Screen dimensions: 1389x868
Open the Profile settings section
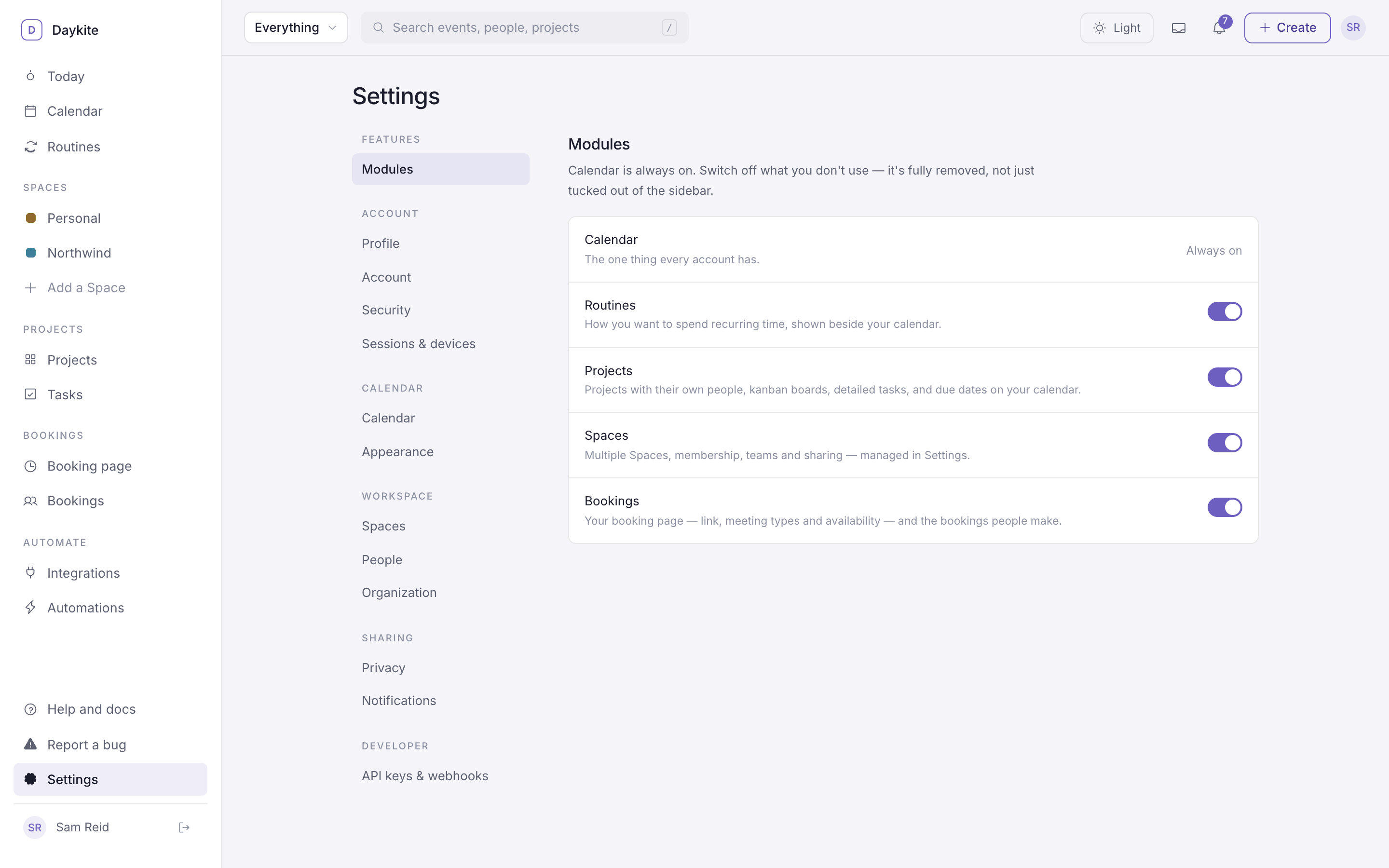point(440,244)
